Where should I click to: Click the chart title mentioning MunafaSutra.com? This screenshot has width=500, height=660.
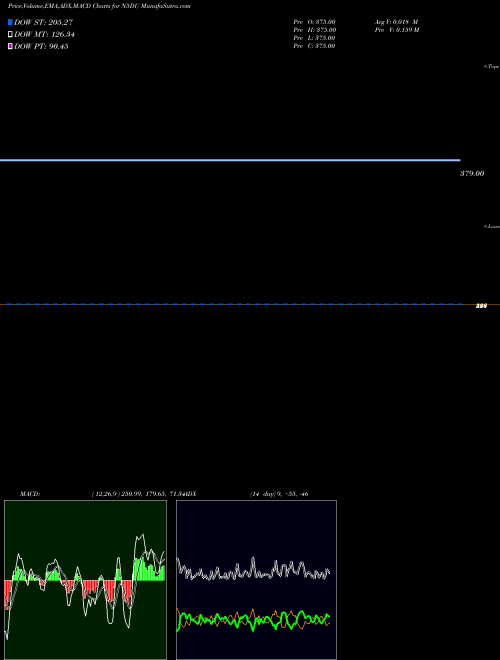point(99,6)
